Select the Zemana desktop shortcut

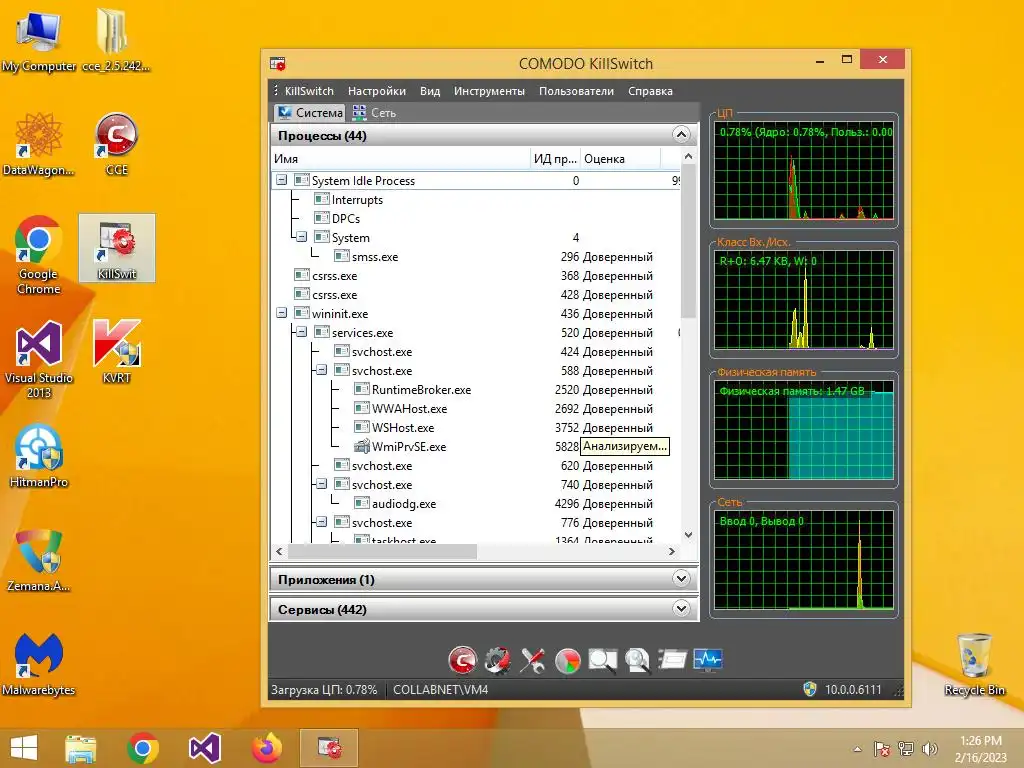[39, 560]
